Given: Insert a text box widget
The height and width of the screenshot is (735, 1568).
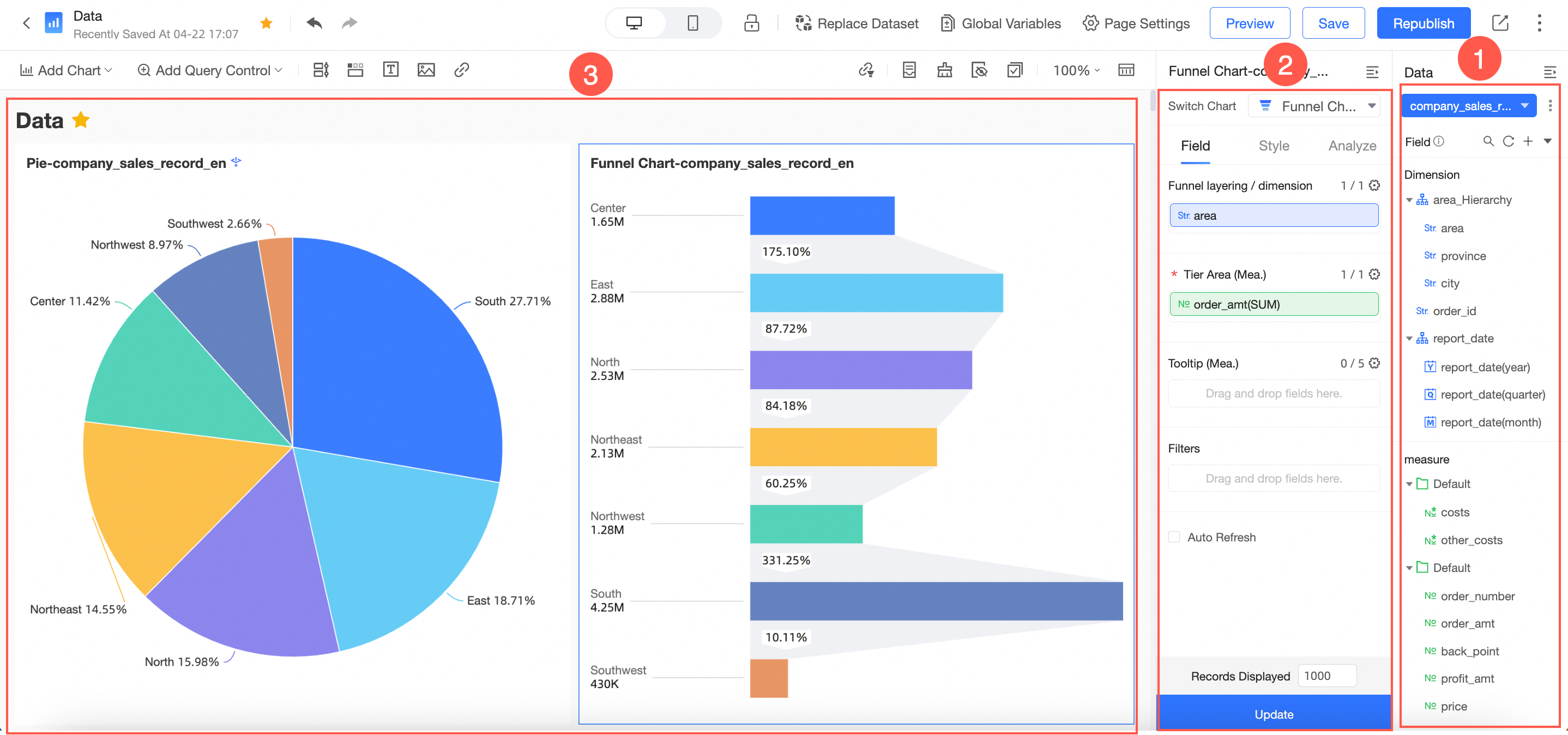Looking at the screenshot, I should (x=391, y=69).
